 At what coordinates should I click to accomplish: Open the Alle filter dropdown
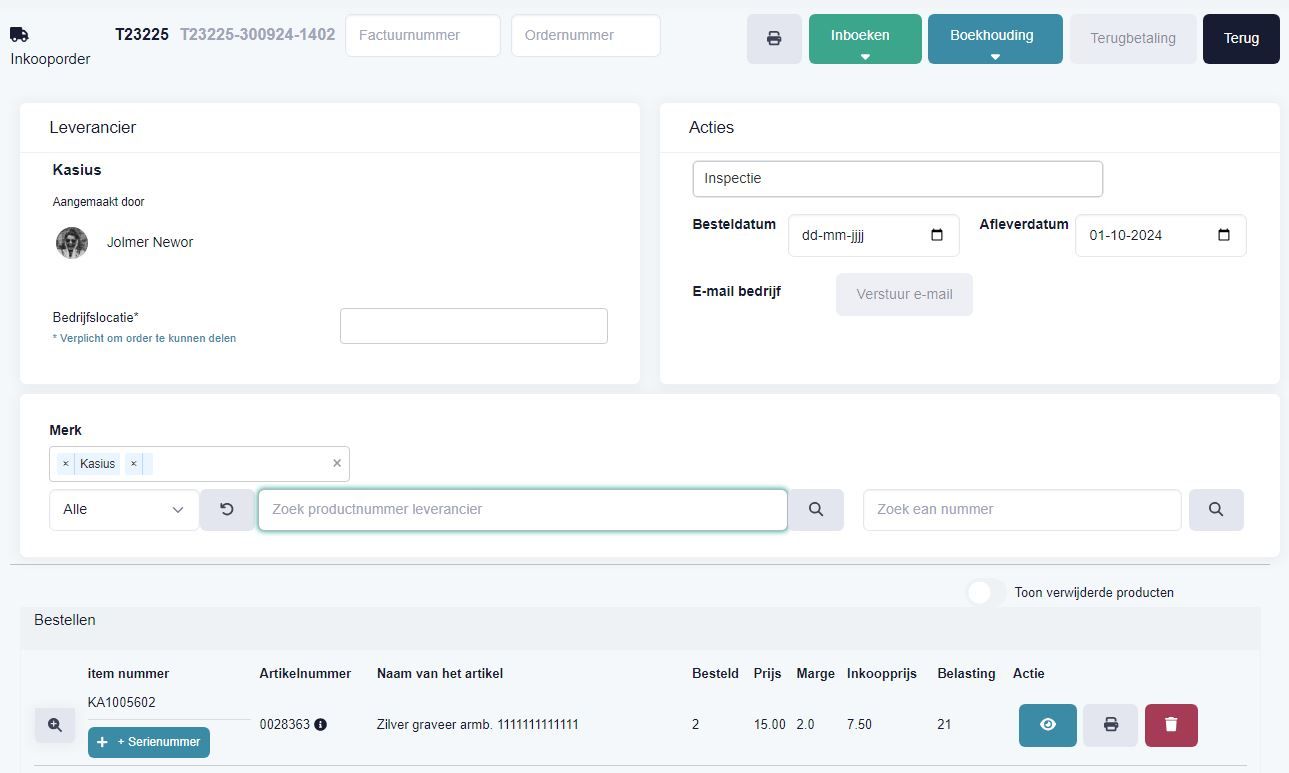click(123, 509)
